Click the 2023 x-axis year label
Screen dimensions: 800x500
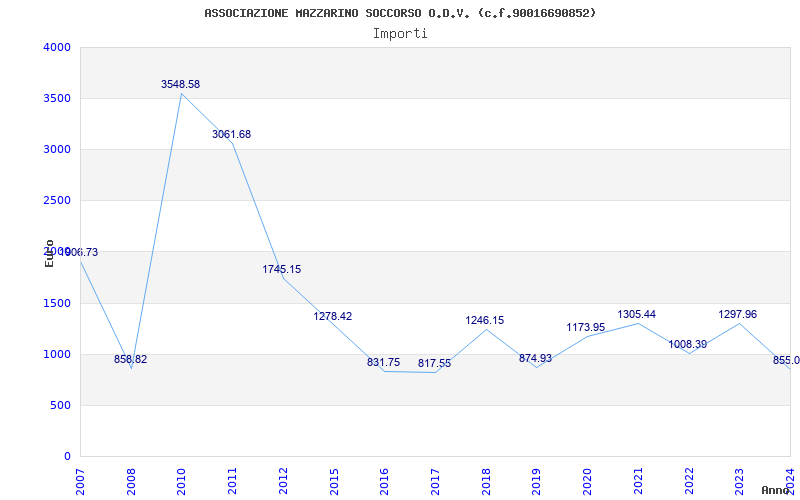(738, 480)
